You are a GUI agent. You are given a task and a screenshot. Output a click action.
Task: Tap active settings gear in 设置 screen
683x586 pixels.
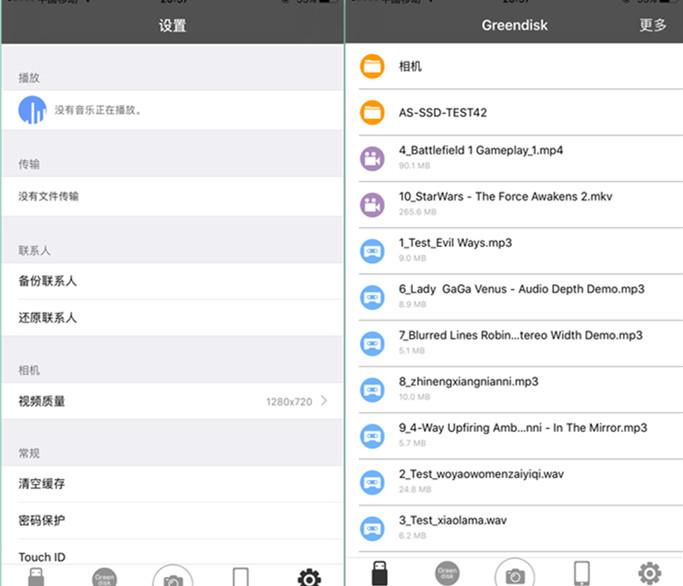click(309, 577)
